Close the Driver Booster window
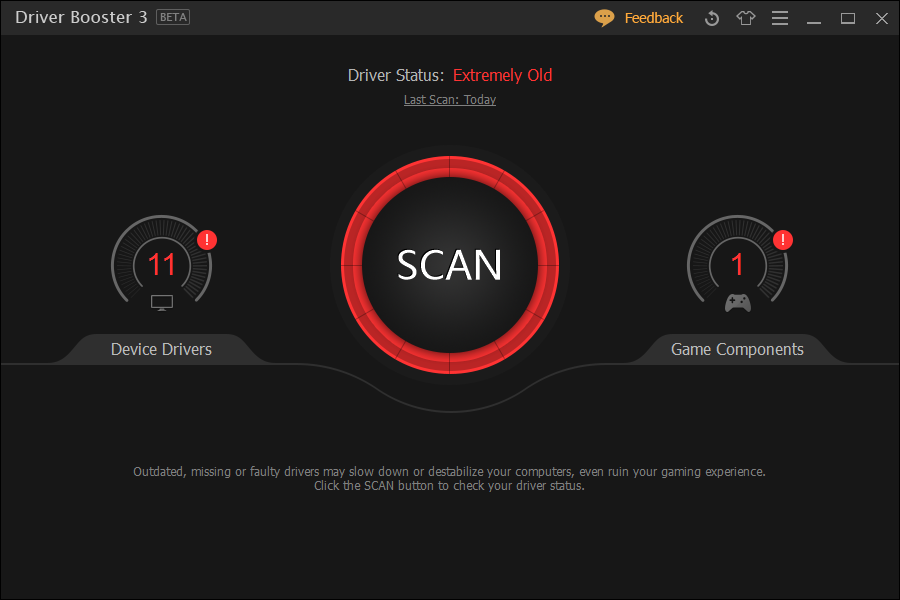The image size is (900, 600). [881, 18]
